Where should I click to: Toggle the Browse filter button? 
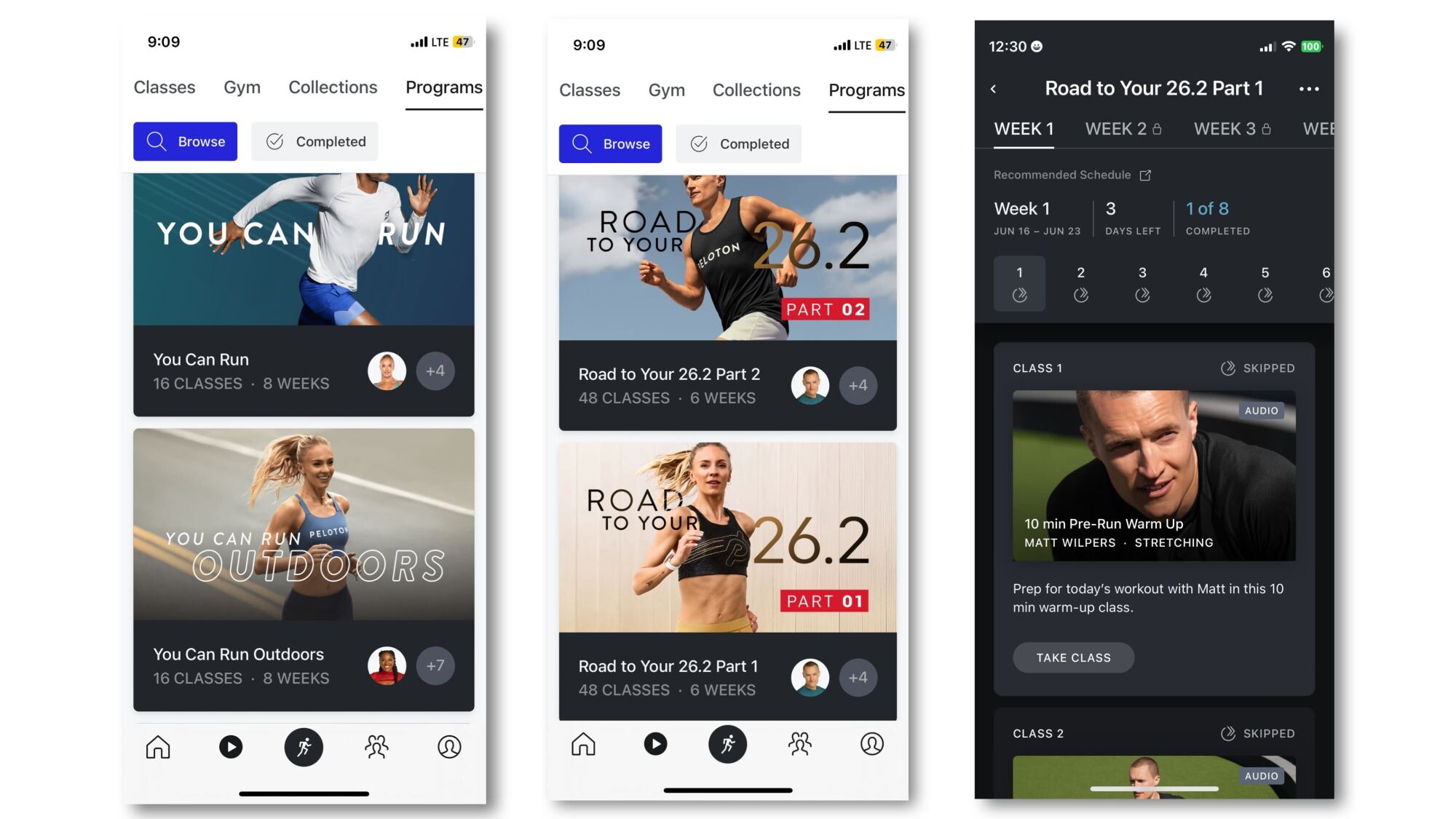click(x=185, y=141)
